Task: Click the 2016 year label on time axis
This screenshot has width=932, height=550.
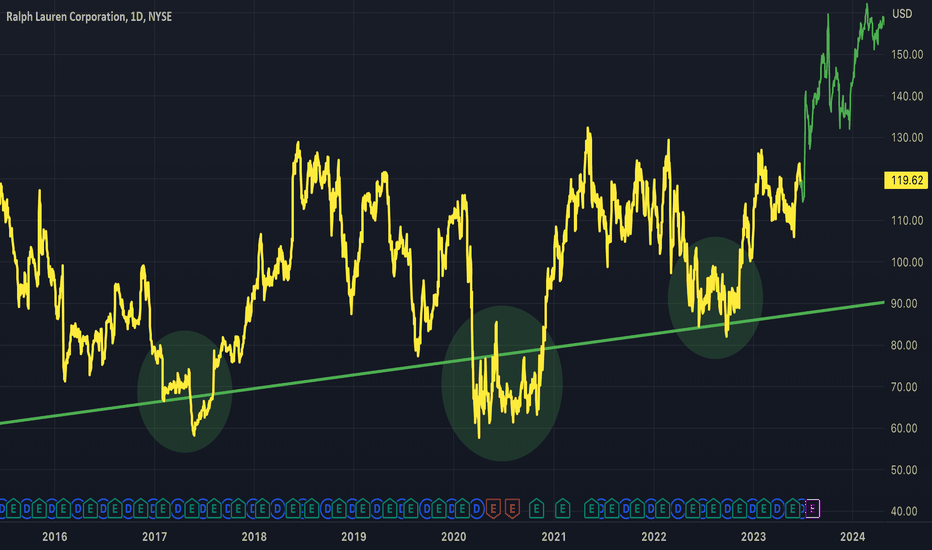Action: (x=55, y=537)
